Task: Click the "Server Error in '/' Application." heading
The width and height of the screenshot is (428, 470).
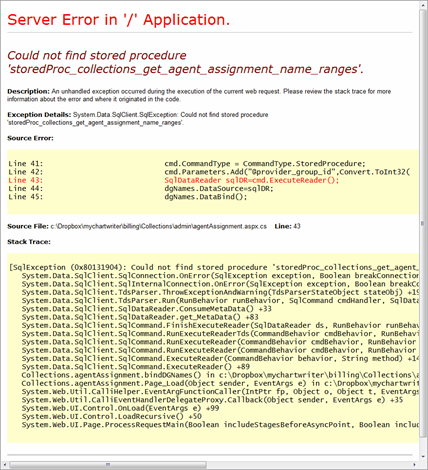Action: [x=119, y=20]
